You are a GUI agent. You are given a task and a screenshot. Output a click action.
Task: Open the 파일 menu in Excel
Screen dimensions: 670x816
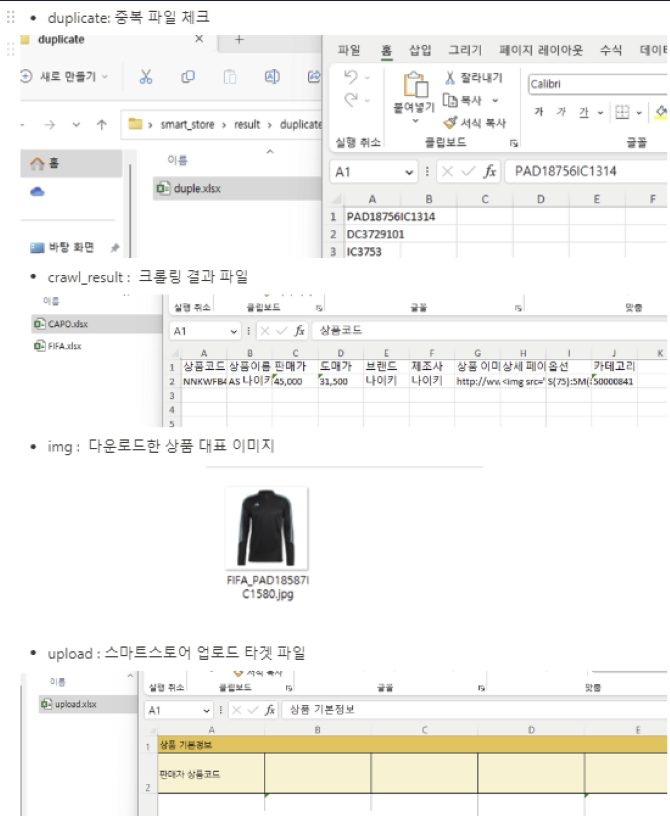click(349, 50)
